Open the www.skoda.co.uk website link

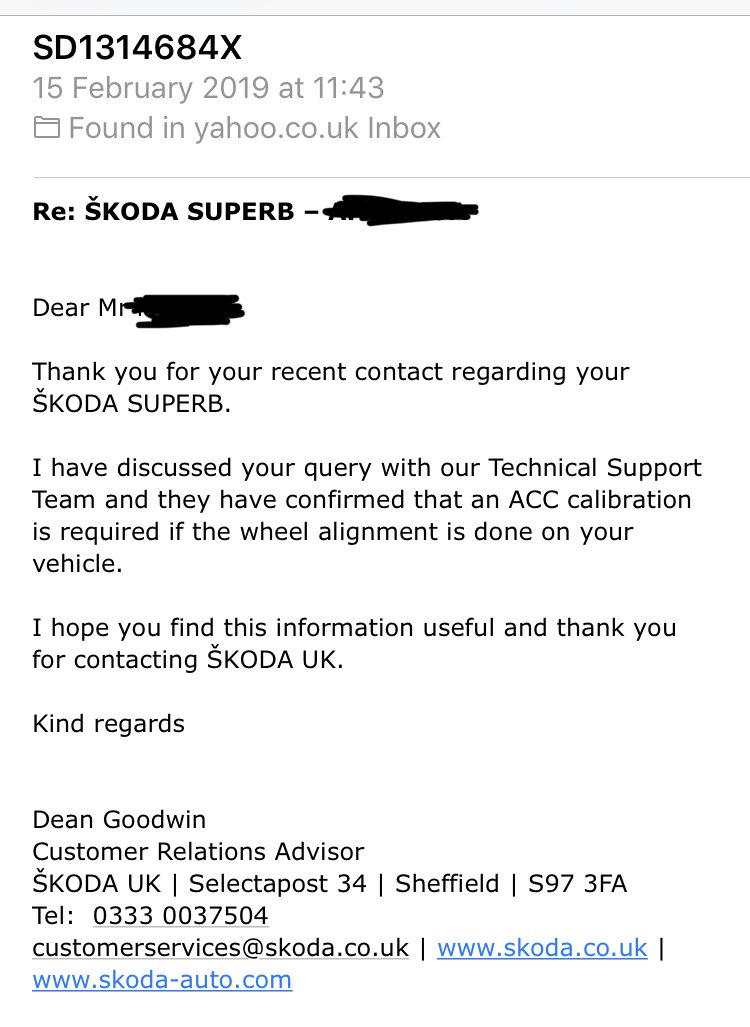tap(542, 947)
